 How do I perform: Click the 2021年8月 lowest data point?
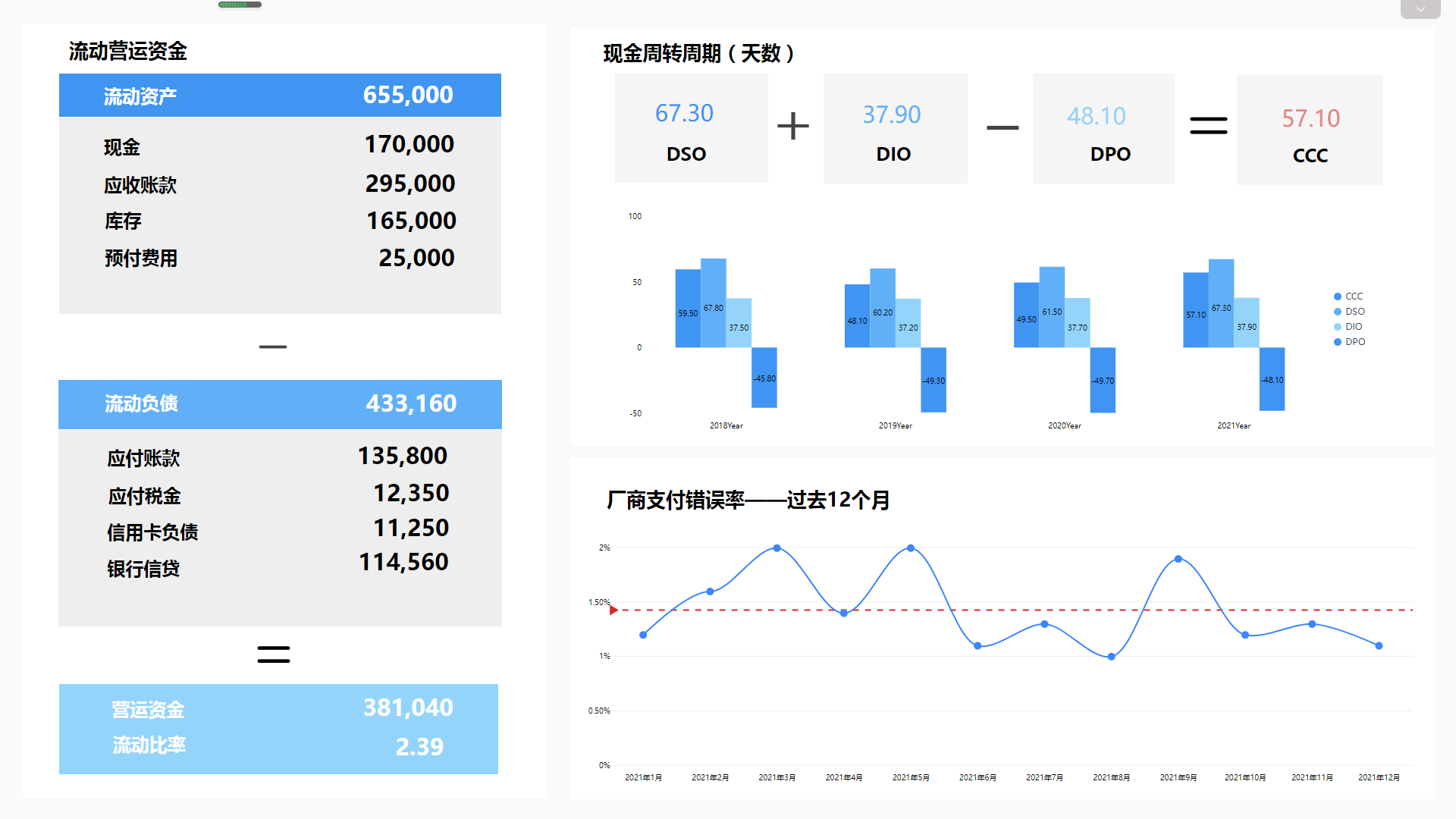[x=1111, y=657]
